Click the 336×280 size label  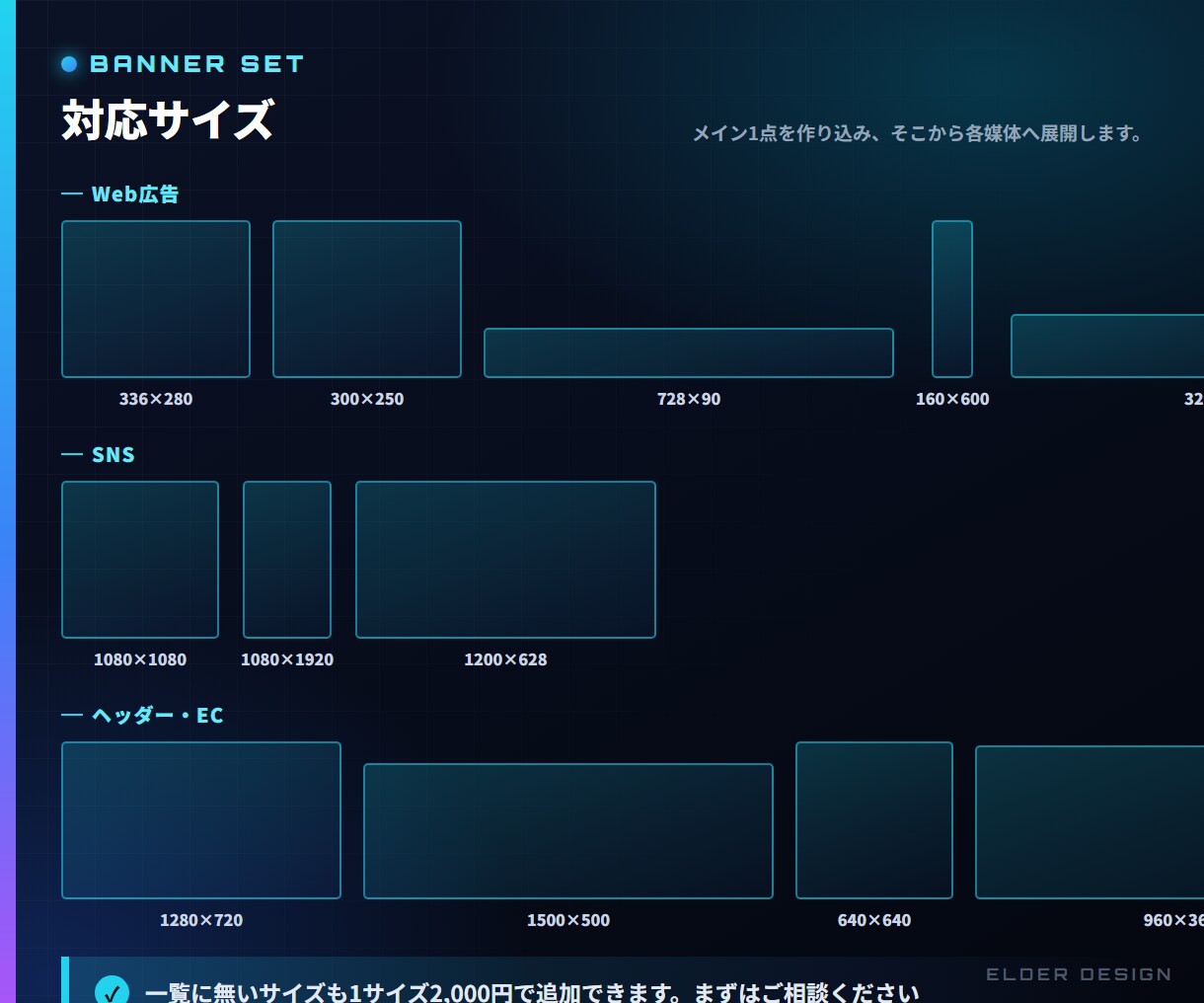(x=156, y=399)
